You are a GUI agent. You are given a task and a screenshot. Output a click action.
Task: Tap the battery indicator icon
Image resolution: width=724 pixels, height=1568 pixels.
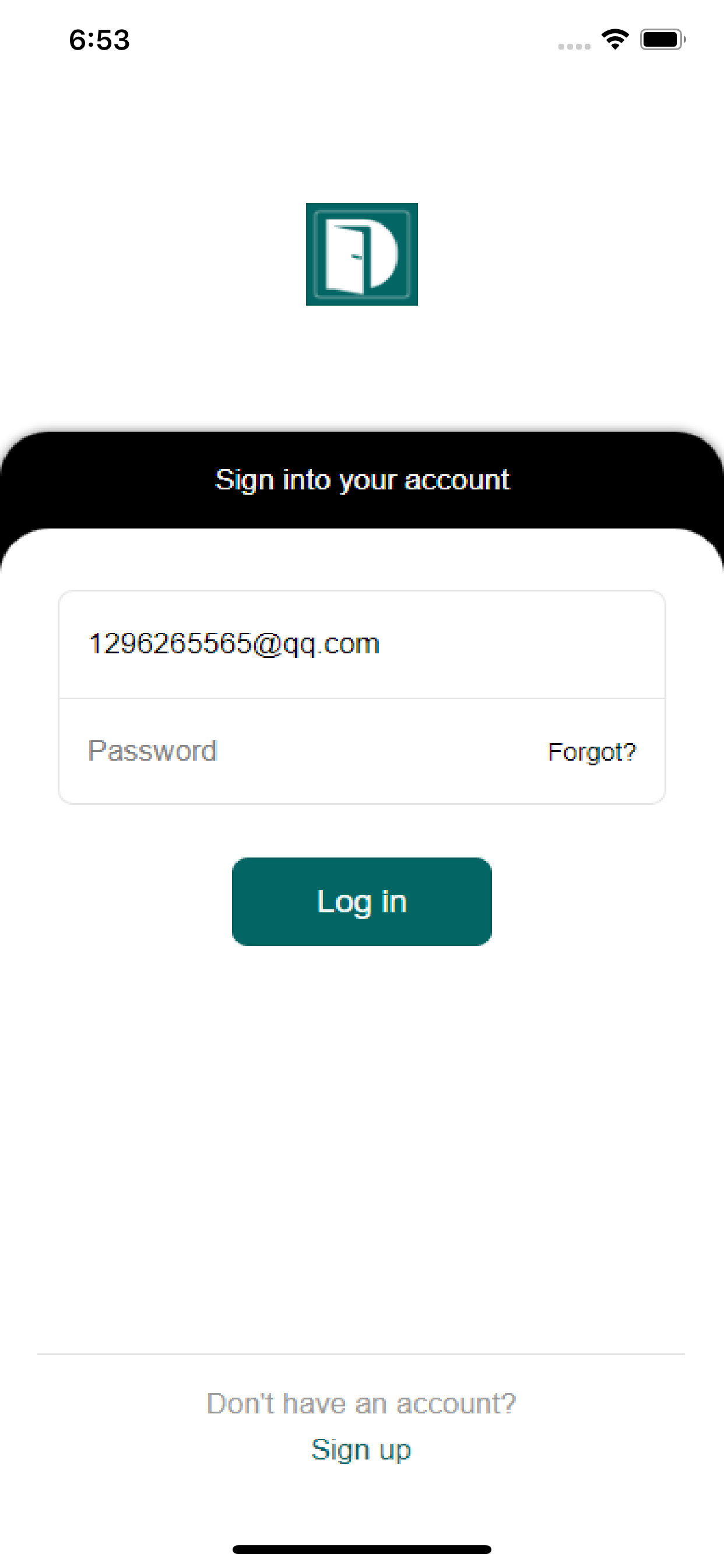[x=663, y=40]
